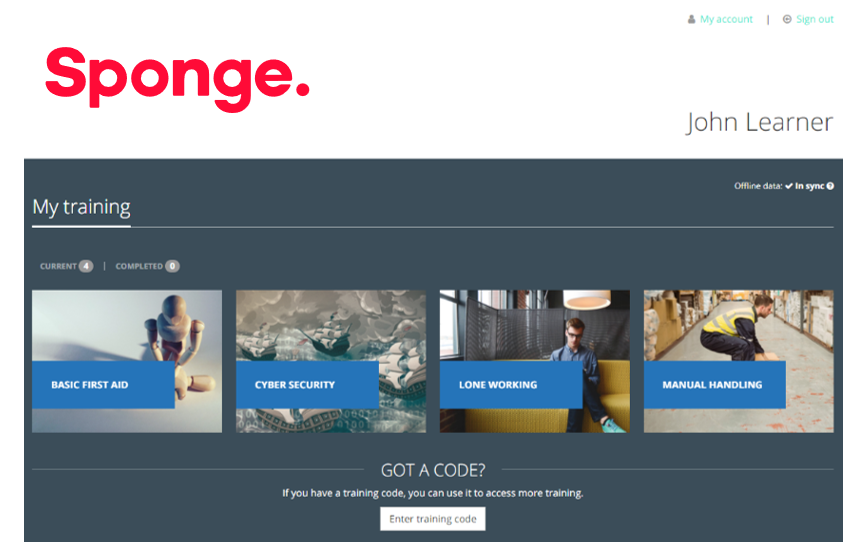Click the In sync checkmark icon
862x551 pixels.
[x=789, y=186]
